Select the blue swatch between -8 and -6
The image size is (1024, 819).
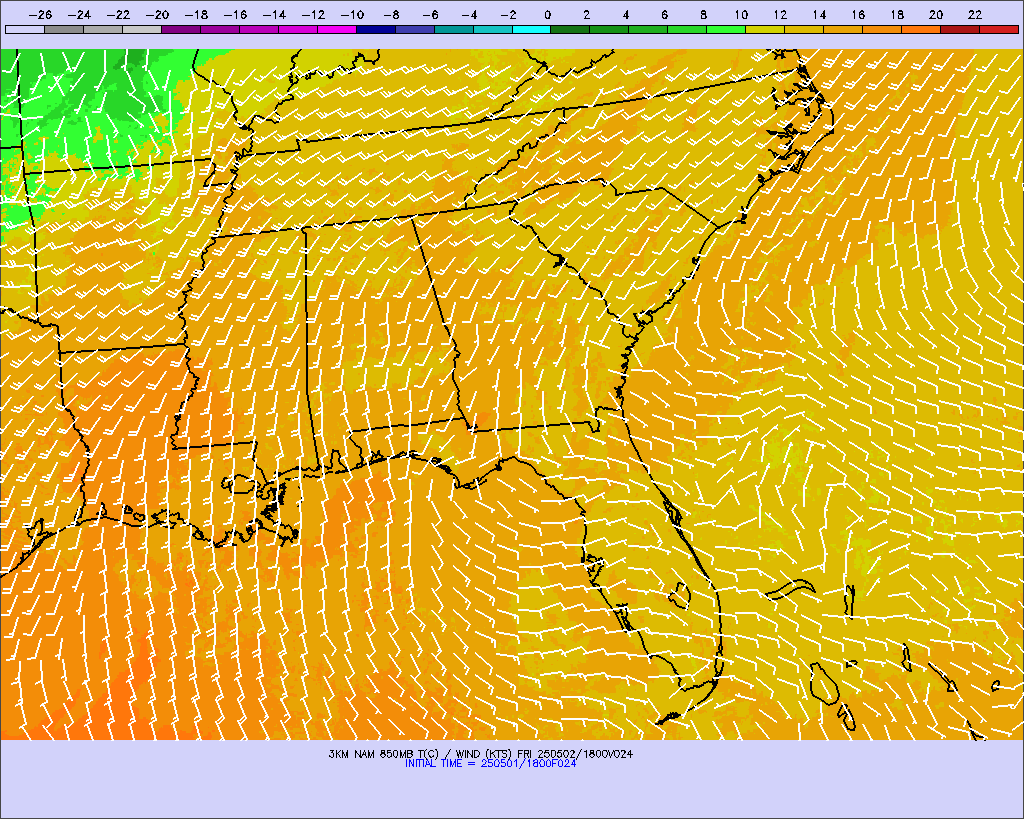(415, 29)
